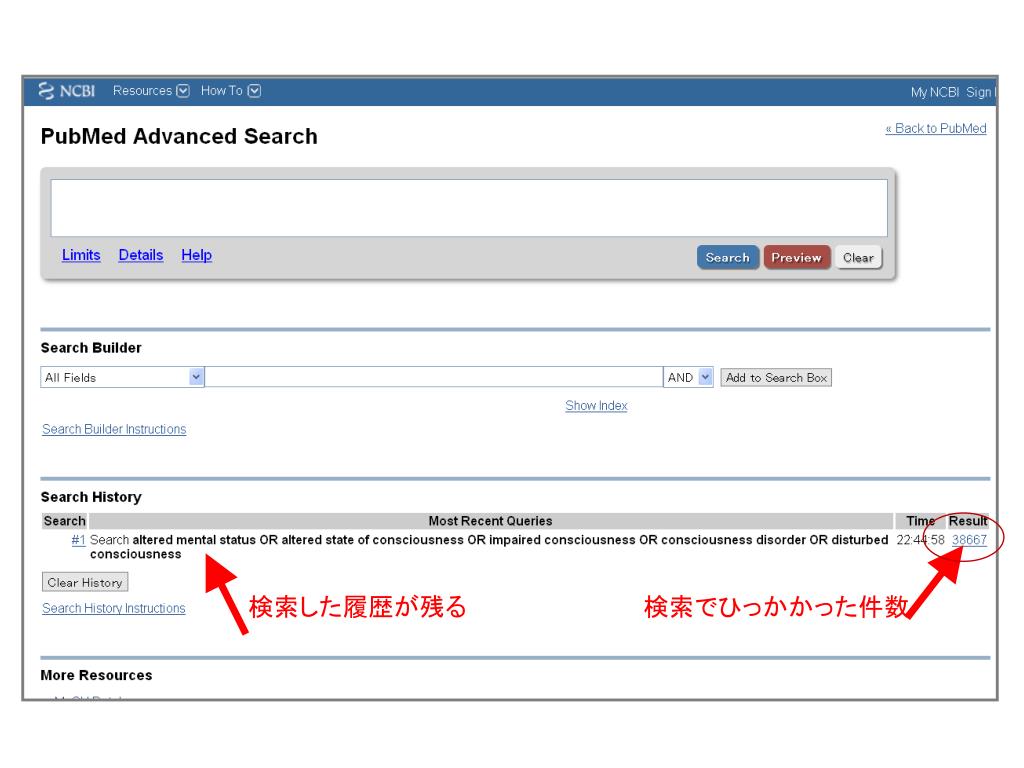Click the Search History heading
1024x768 pixels.
(91, 497)
